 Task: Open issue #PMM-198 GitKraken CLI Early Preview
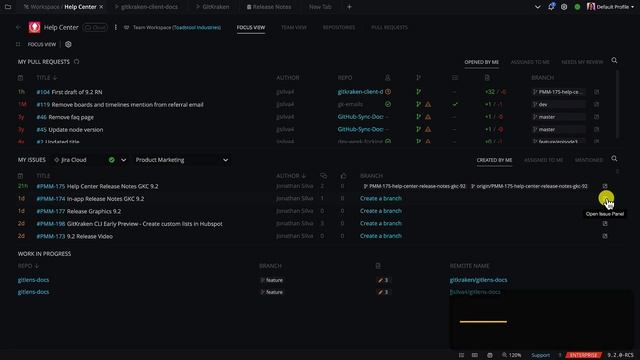129,224
